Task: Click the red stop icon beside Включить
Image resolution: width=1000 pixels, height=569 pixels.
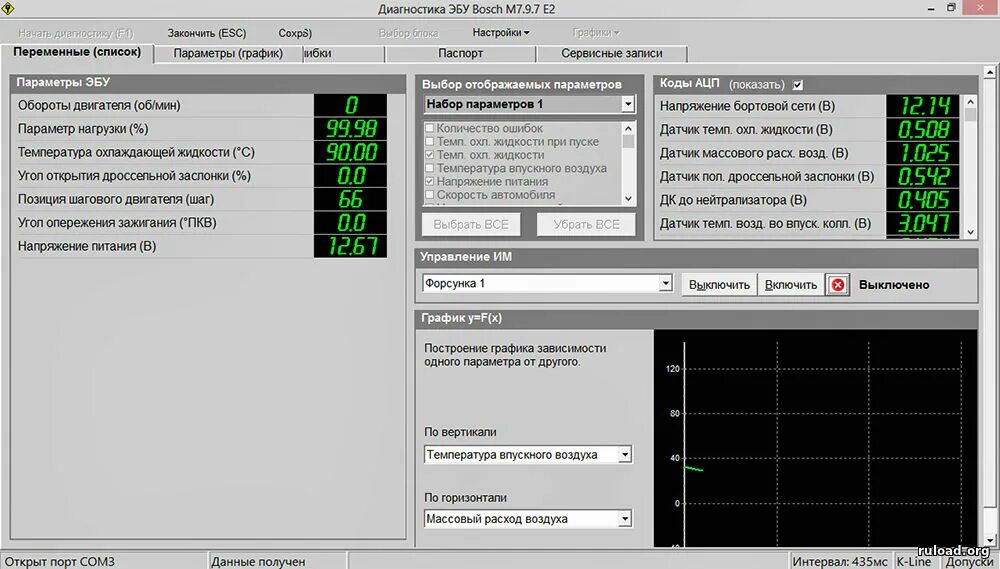Action: point(838,284)
